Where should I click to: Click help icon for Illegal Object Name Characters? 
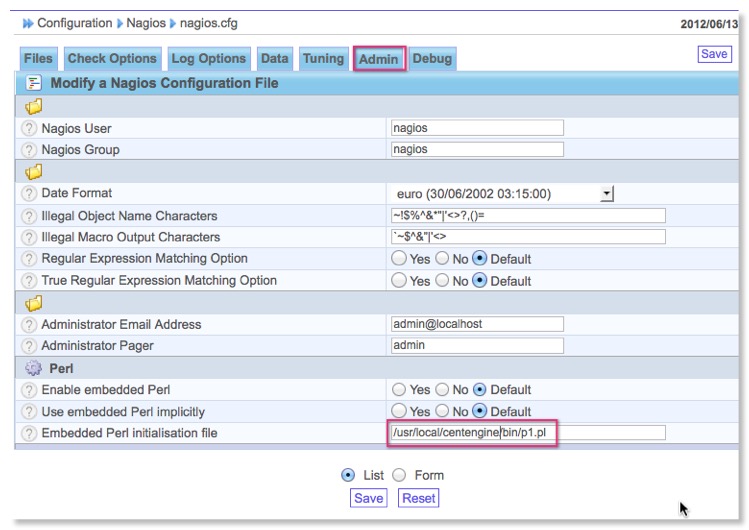(x=29, y=216)
